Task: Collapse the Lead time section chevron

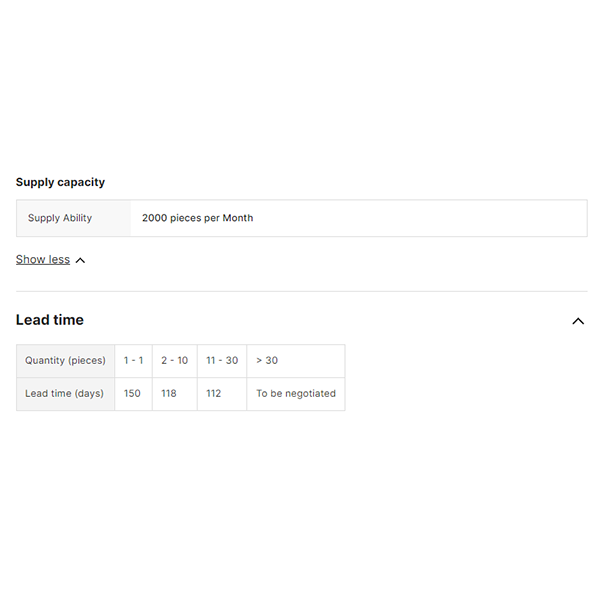Action: (577, 321)
